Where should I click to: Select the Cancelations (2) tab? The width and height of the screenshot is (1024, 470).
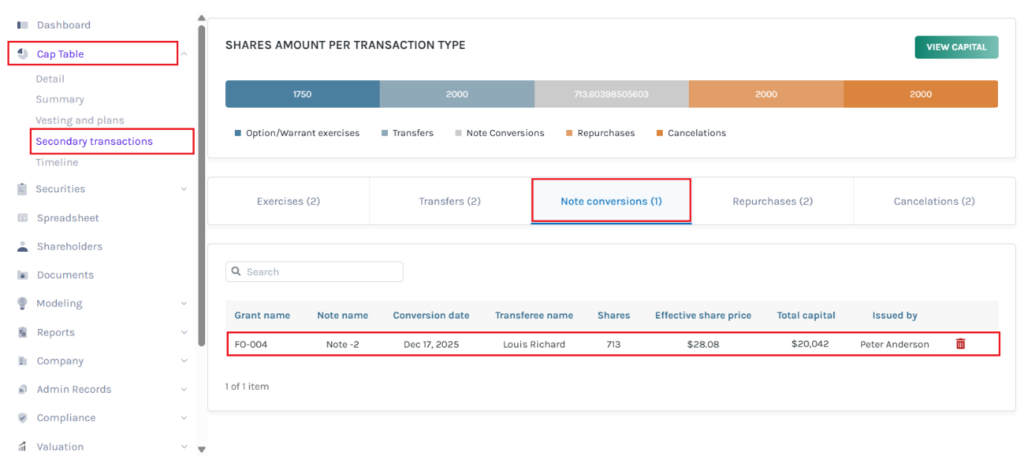coord(933,201)
